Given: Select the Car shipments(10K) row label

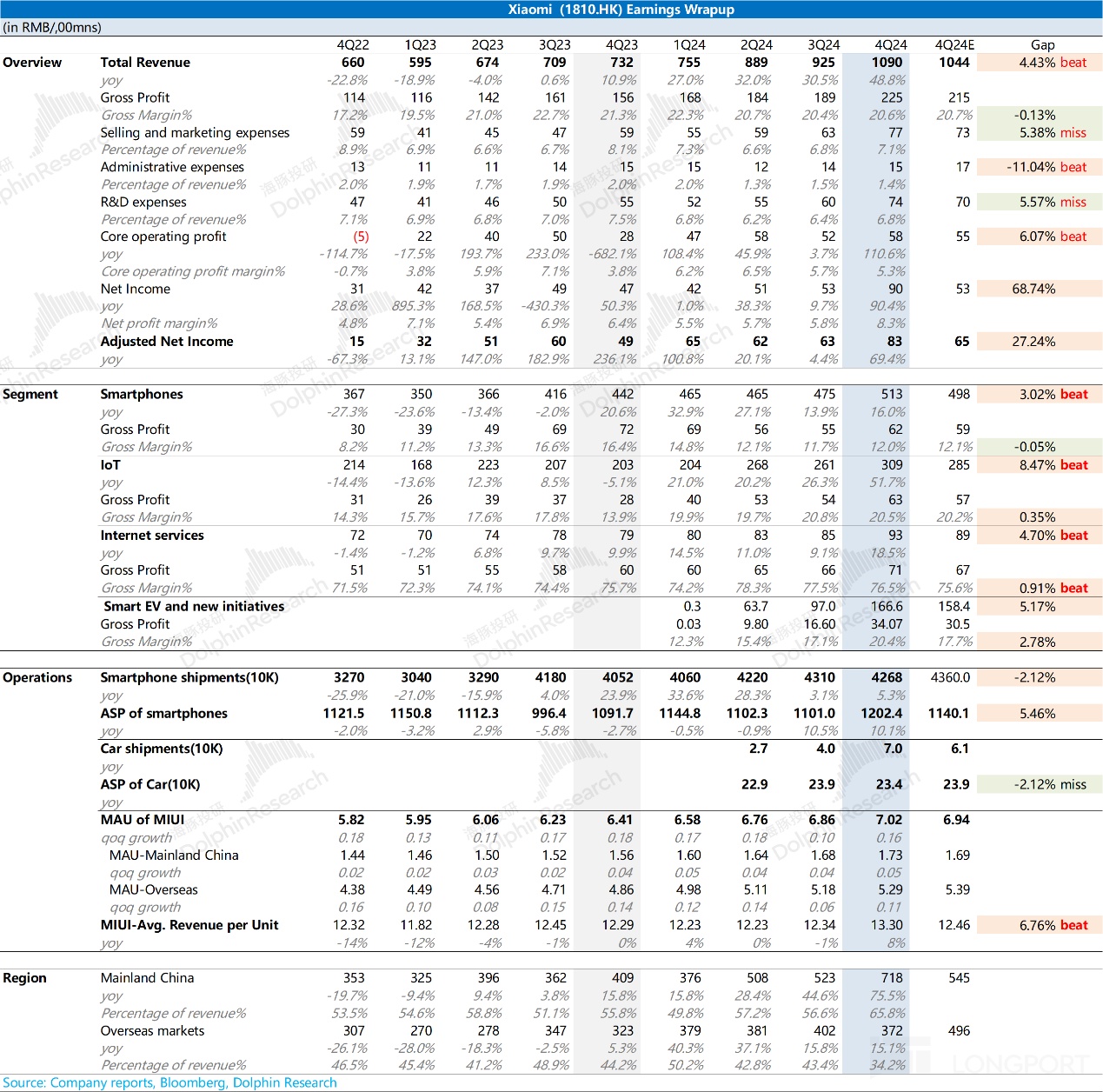Looking at the screenshot, I should (162, 749).
